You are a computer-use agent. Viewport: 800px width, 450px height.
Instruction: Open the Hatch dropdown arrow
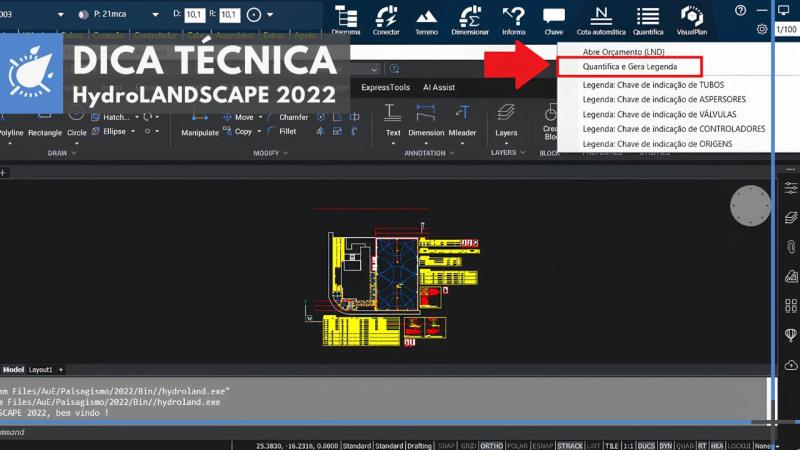[137, 117]
